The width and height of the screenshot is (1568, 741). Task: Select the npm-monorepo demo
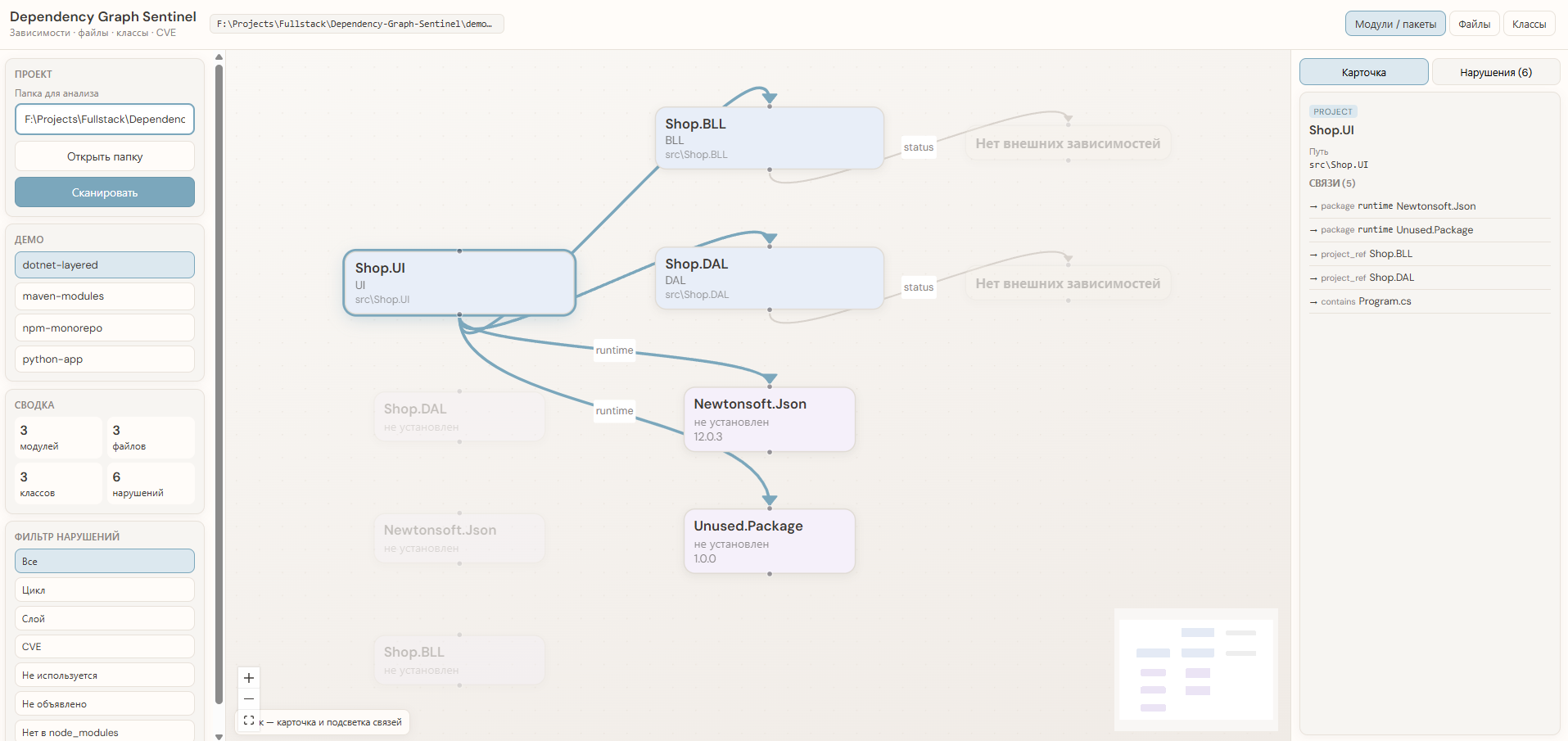(105, 328)
